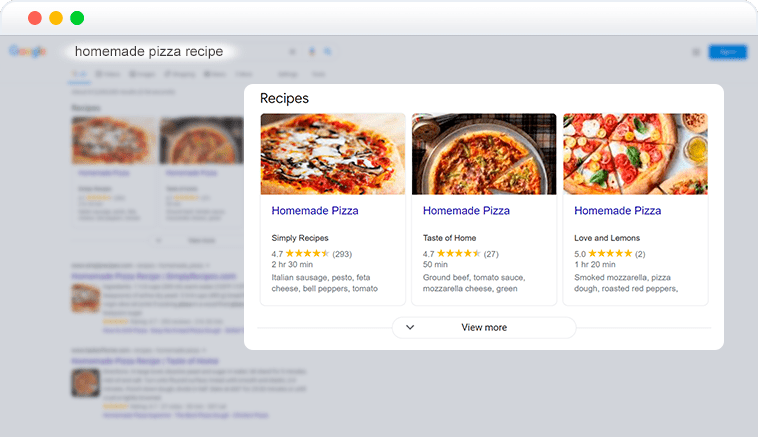758x437 pixels.
Task: Click ingredients text starting Ground beef, tomato sauce
Action: click(474, 283)
